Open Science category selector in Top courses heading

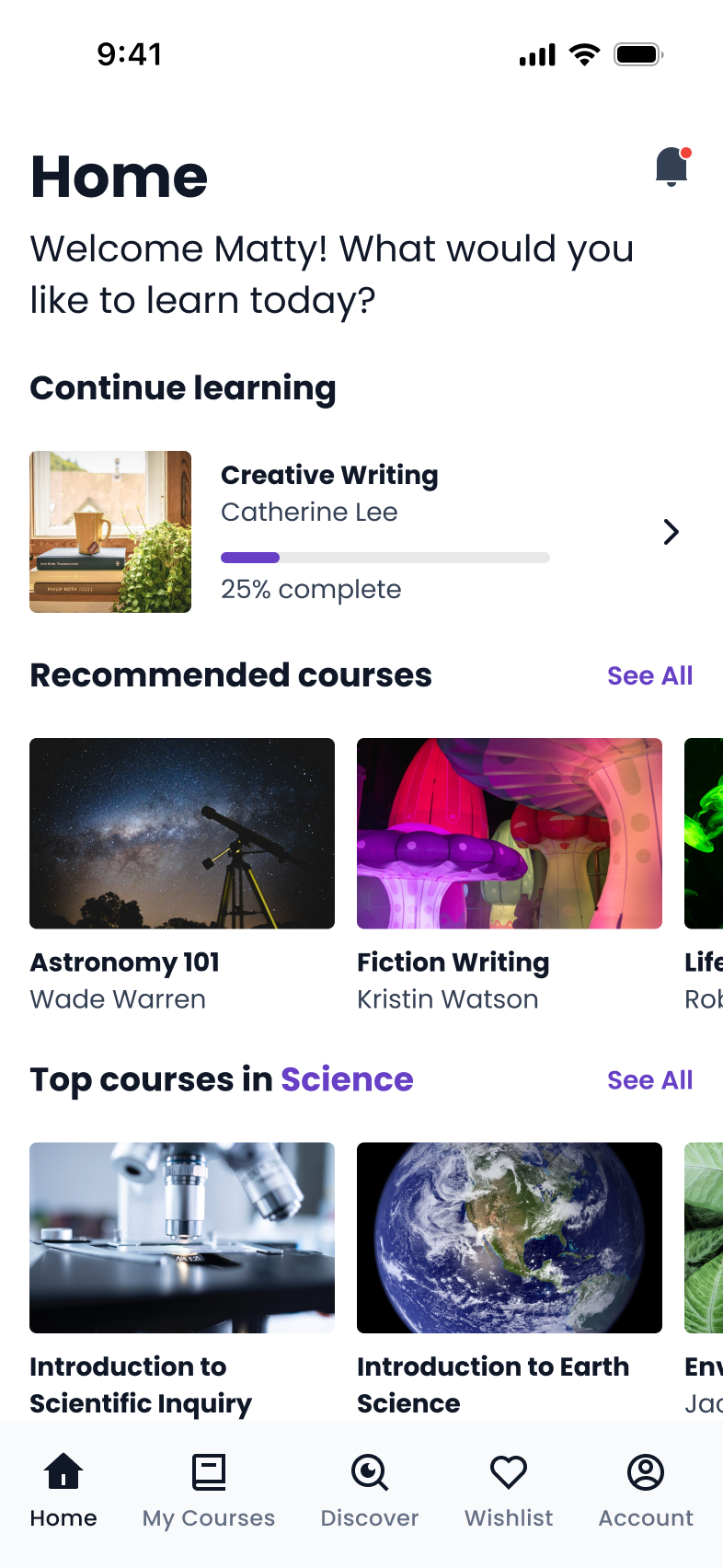point(348,1078)
